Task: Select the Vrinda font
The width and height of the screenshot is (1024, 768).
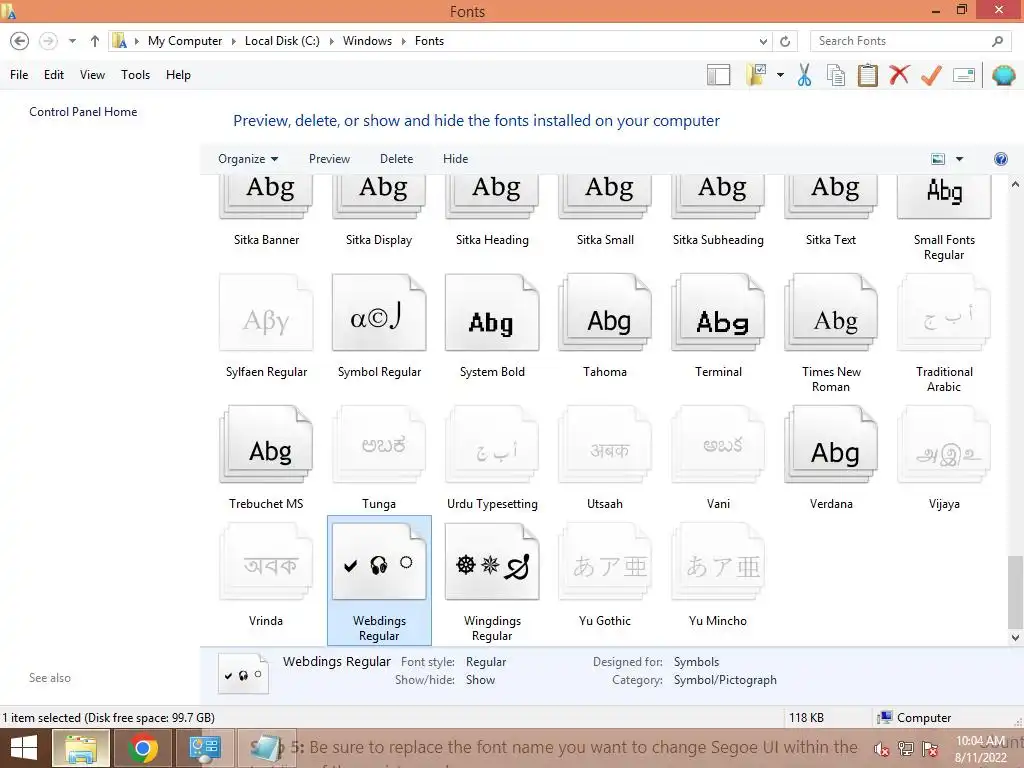Action: tap(266, 575)
